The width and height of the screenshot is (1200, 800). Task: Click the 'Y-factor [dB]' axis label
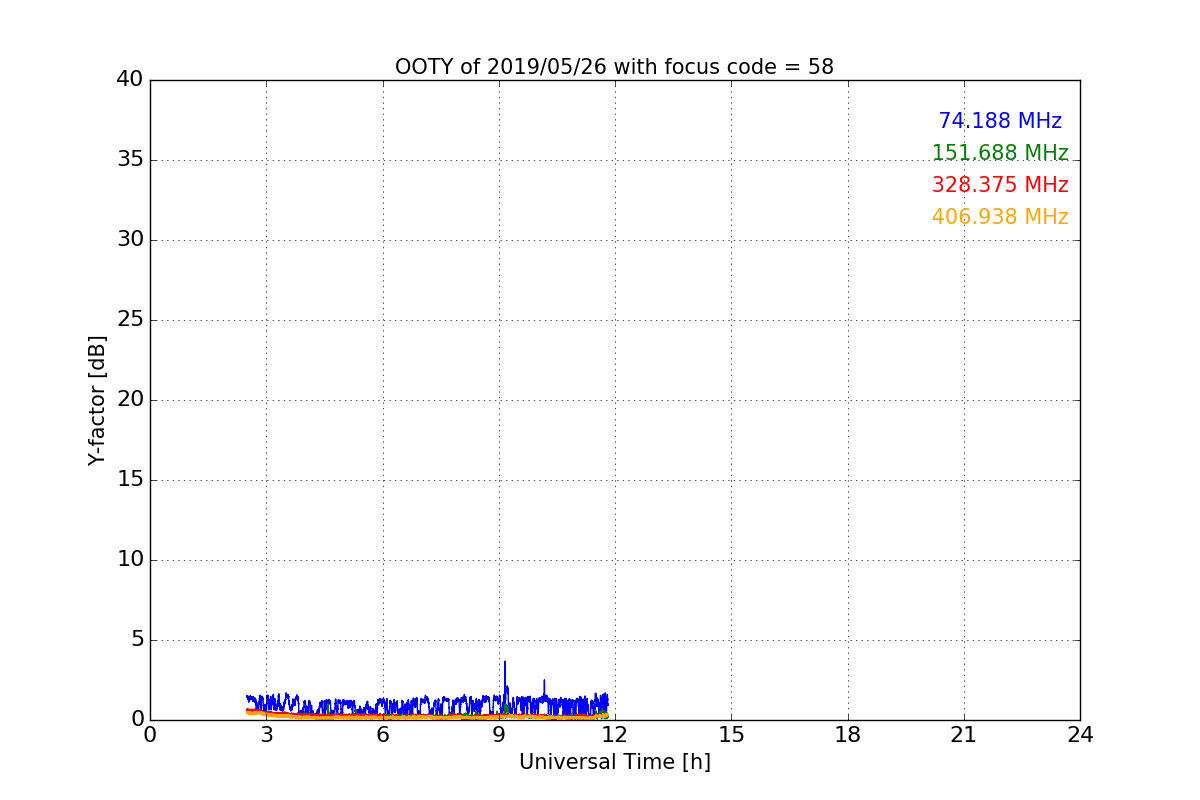(97, 400)
